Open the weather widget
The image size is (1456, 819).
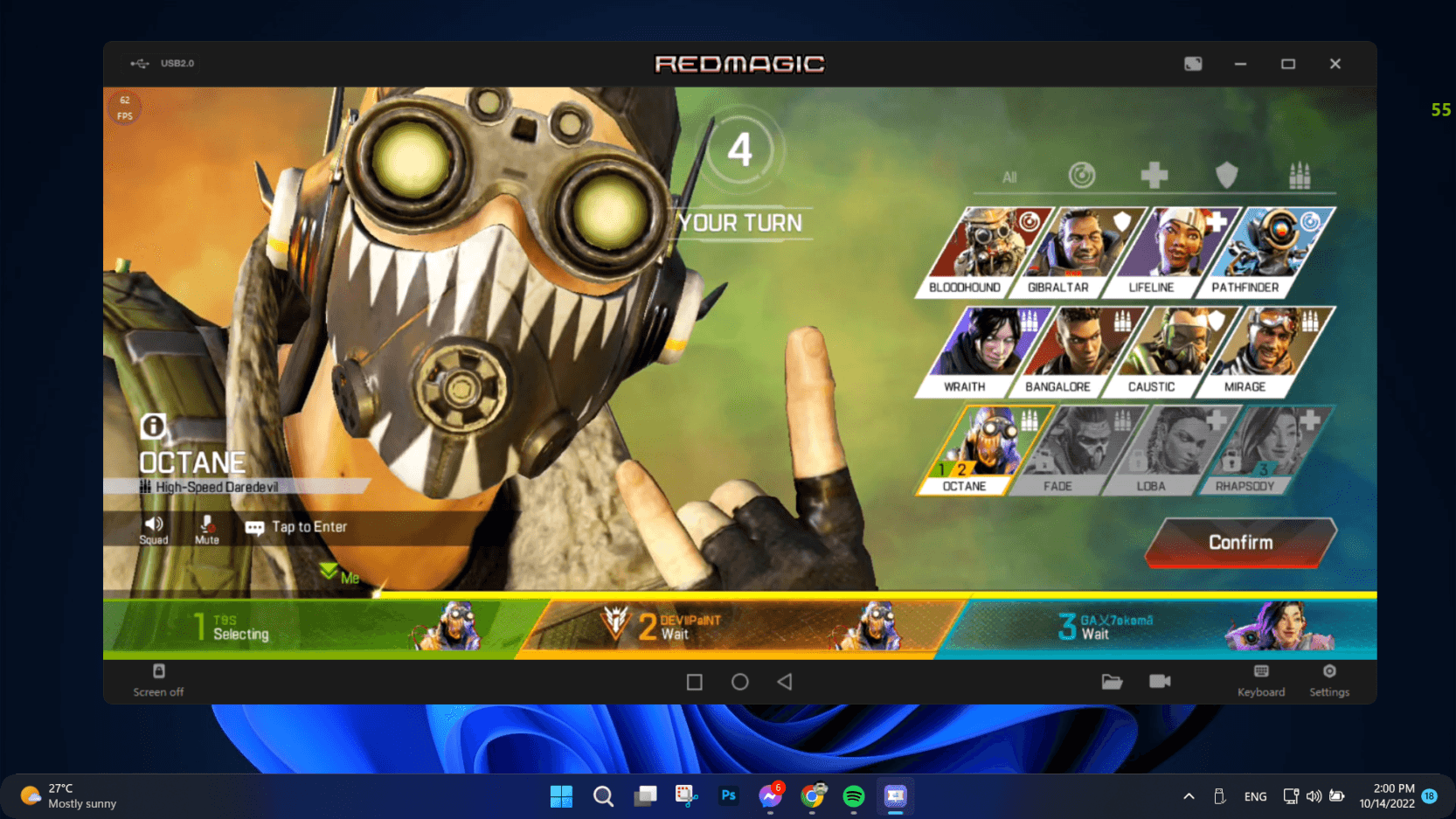pyautogui.click(x=69, y=796)
